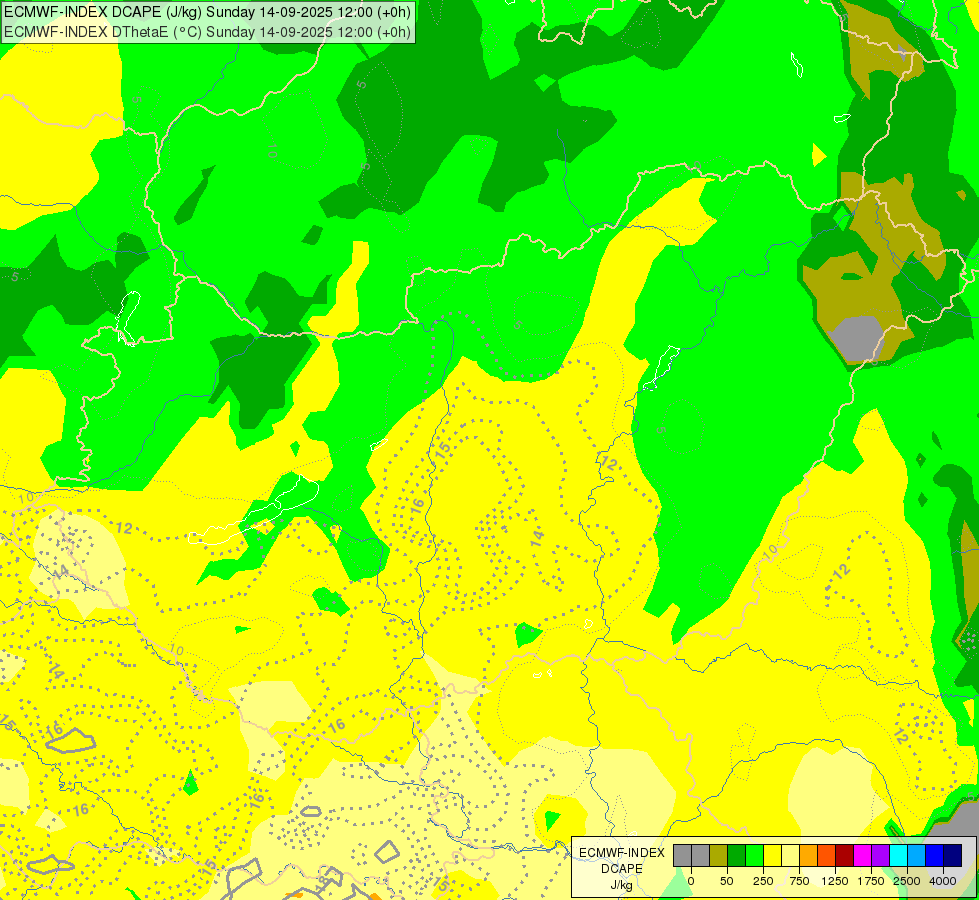Click the bright green legend swatch
The width and height of the screenshot is (979, 900).
pyautogui.click(x=754, y=855)
